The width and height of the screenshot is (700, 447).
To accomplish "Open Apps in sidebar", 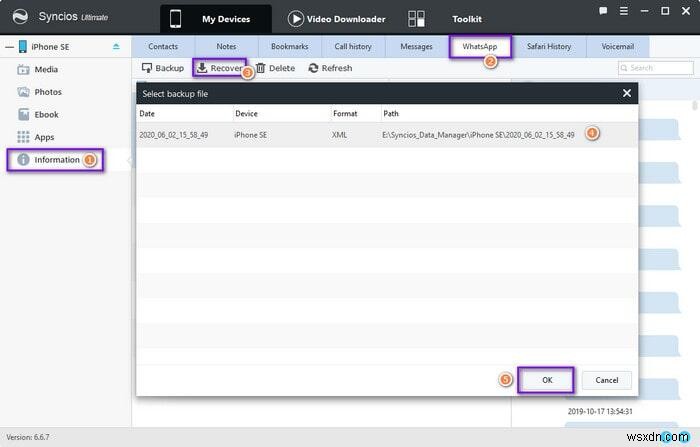I will point(44,137).
